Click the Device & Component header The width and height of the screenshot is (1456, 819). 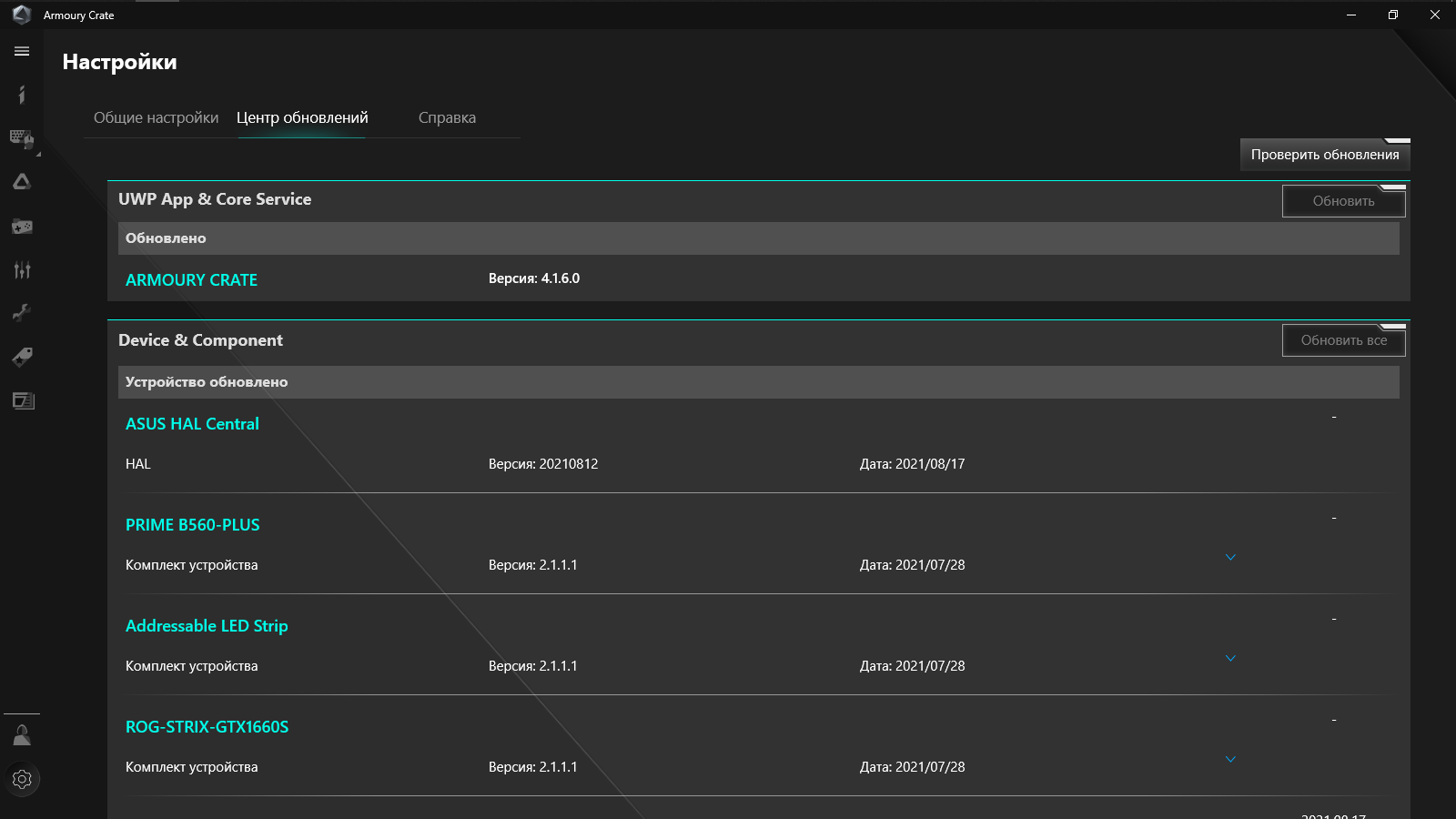point(200,340)
